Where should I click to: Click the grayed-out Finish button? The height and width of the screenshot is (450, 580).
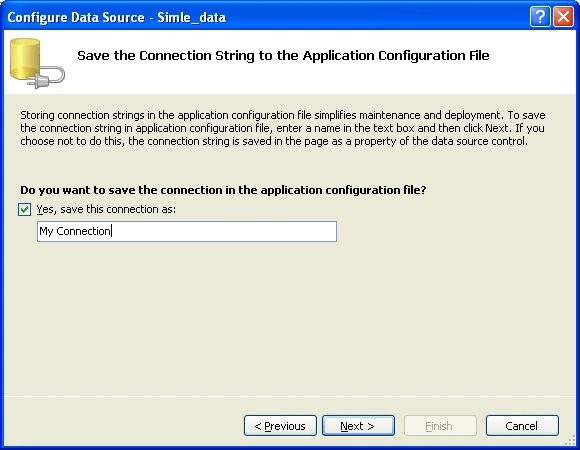coord(440,426)
